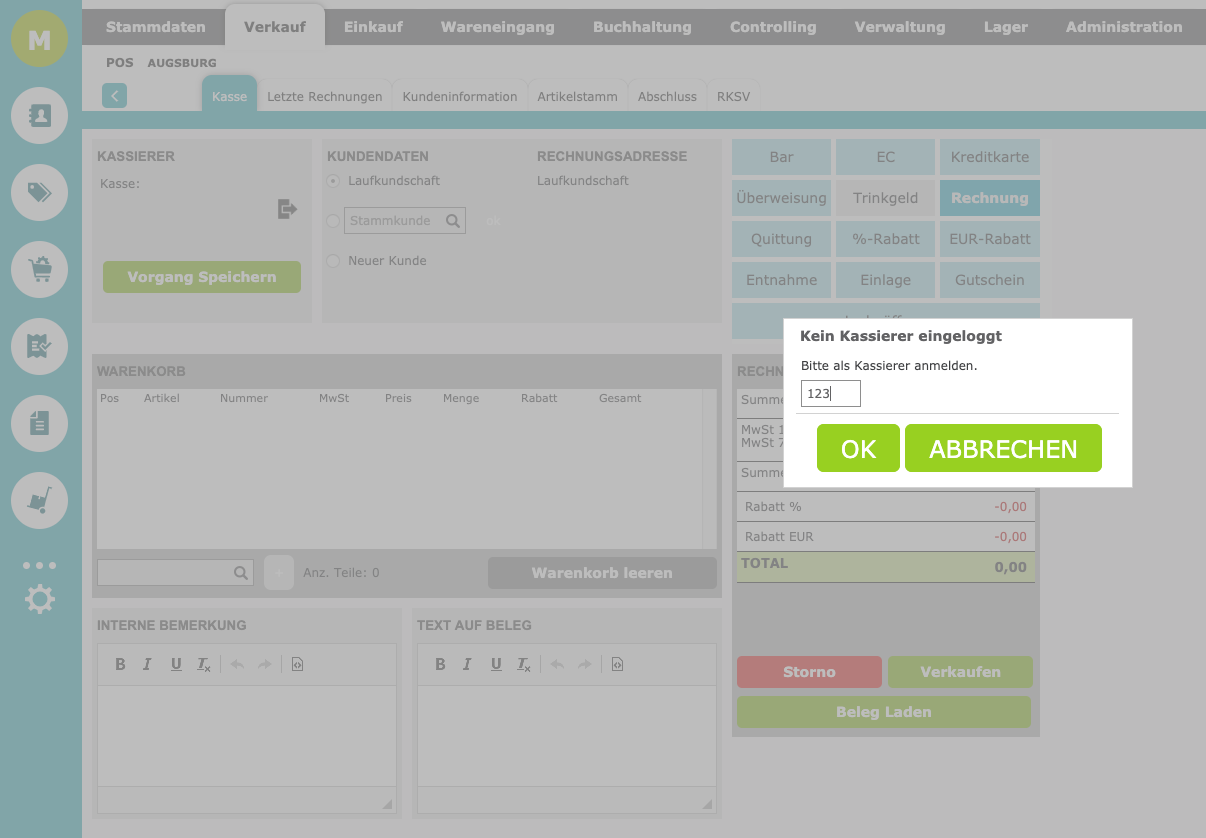The width and height of the screenshot is (1206, 838).
Task: Click the cashier code input field
Action: coord(830,394)
